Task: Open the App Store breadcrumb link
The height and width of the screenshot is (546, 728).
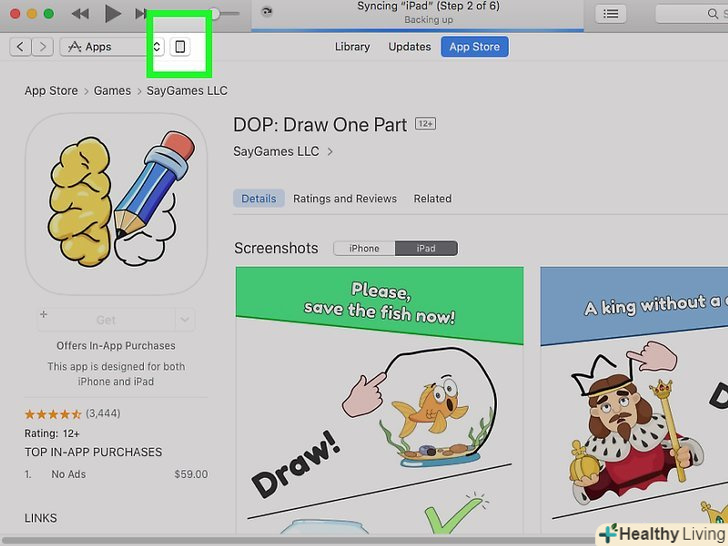Action: 51,91
